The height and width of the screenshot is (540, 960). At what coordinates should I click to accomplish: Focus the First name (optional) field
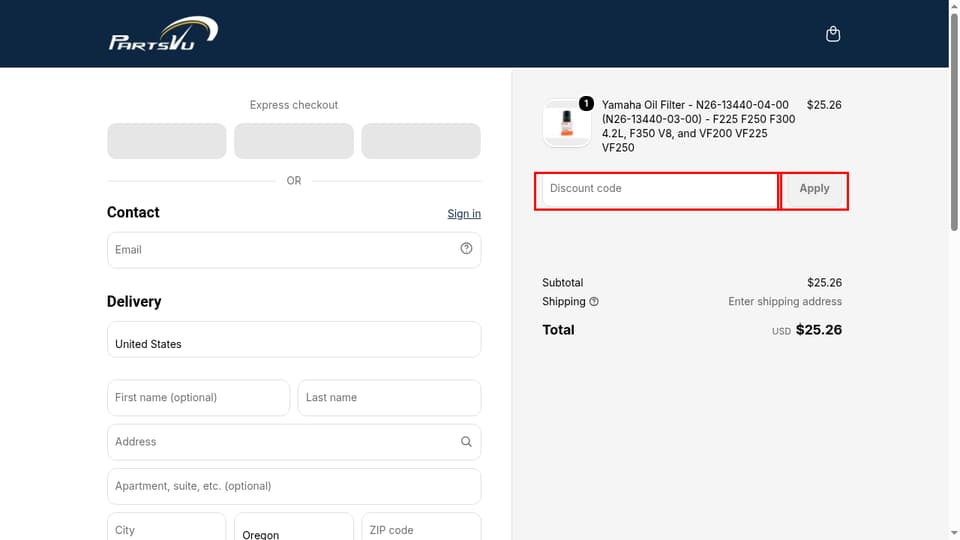point(198,397)
